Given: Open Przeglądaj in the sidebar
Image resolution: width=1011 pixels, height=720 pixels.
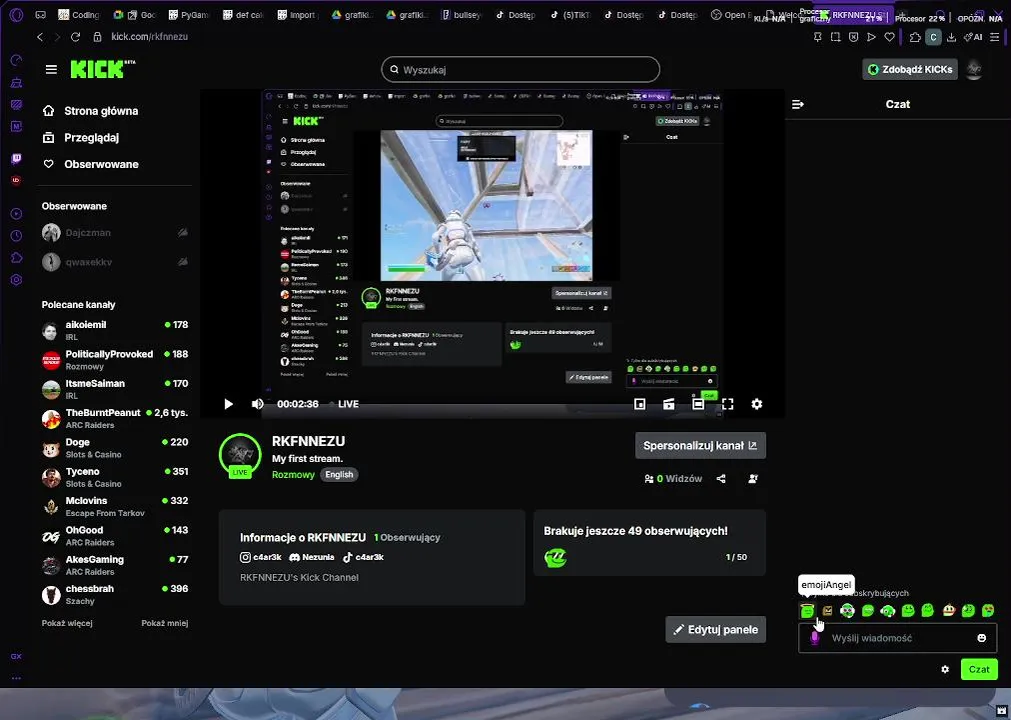Looking at the screenshot, I should pyautogui.click(x=81, y=137).
